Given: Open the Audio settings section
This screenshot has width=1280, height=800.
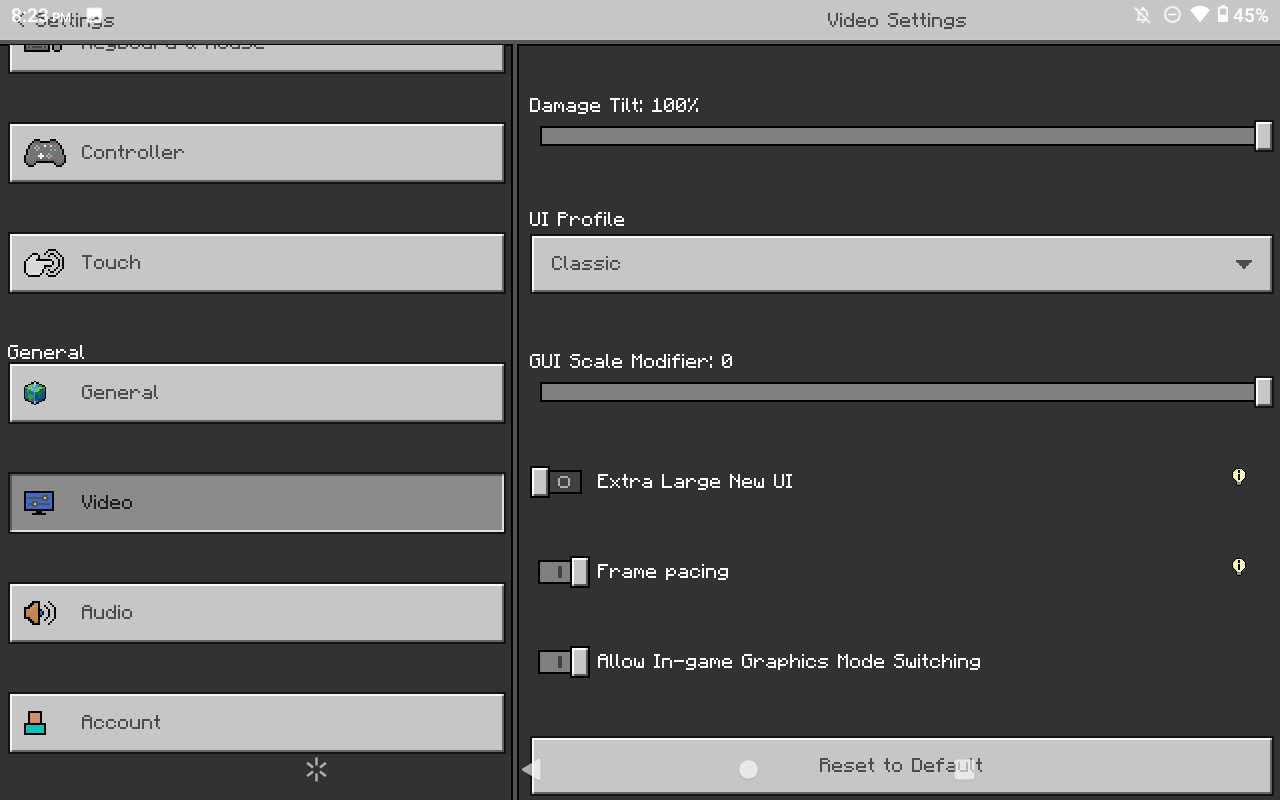Looking at the screenshot, I should click(256, 613).
